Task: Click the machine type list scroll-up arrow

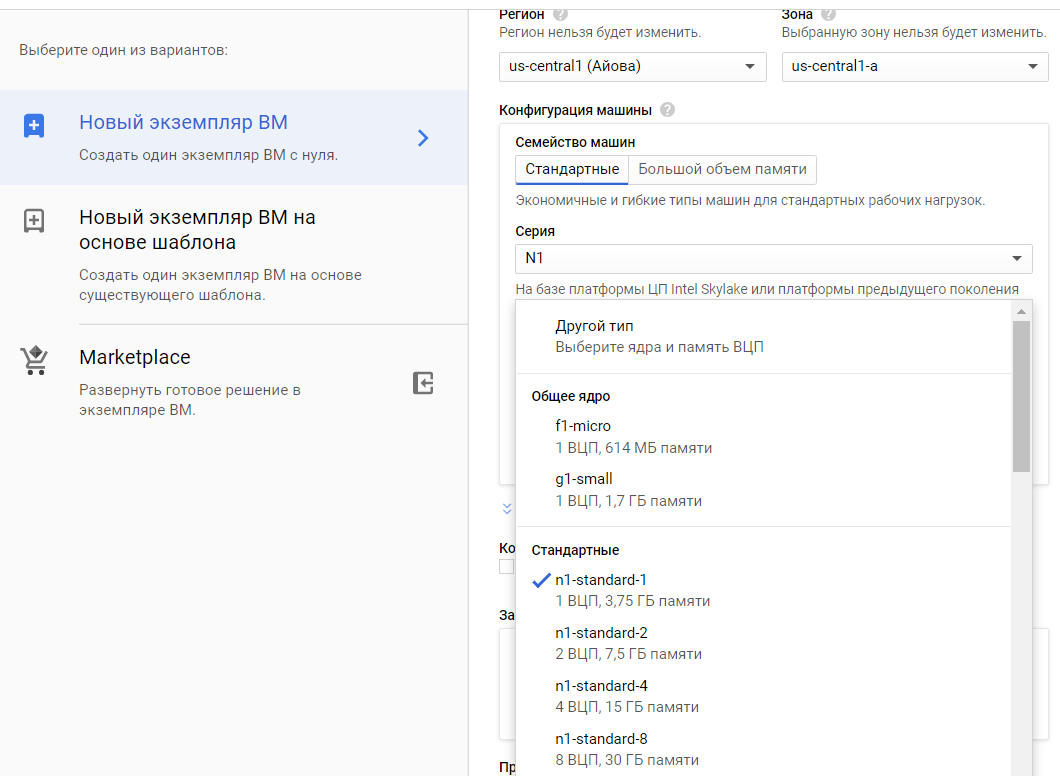Action: (x=1020, y=312)
